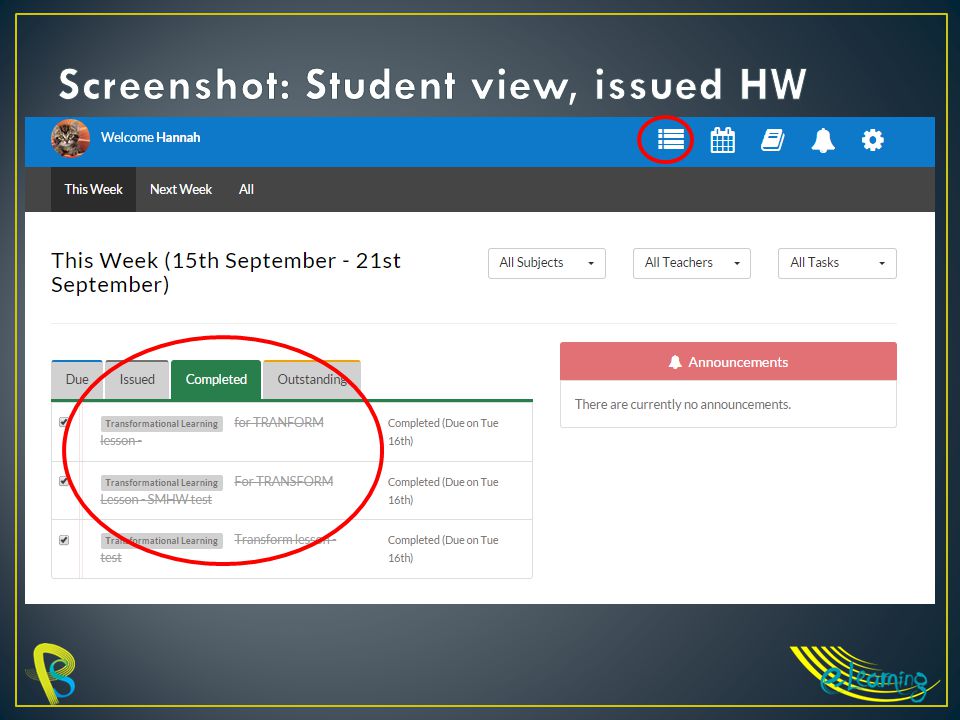Select the Completed homework tab
This screenshot has width=960, height=720.
coord(216,380)
